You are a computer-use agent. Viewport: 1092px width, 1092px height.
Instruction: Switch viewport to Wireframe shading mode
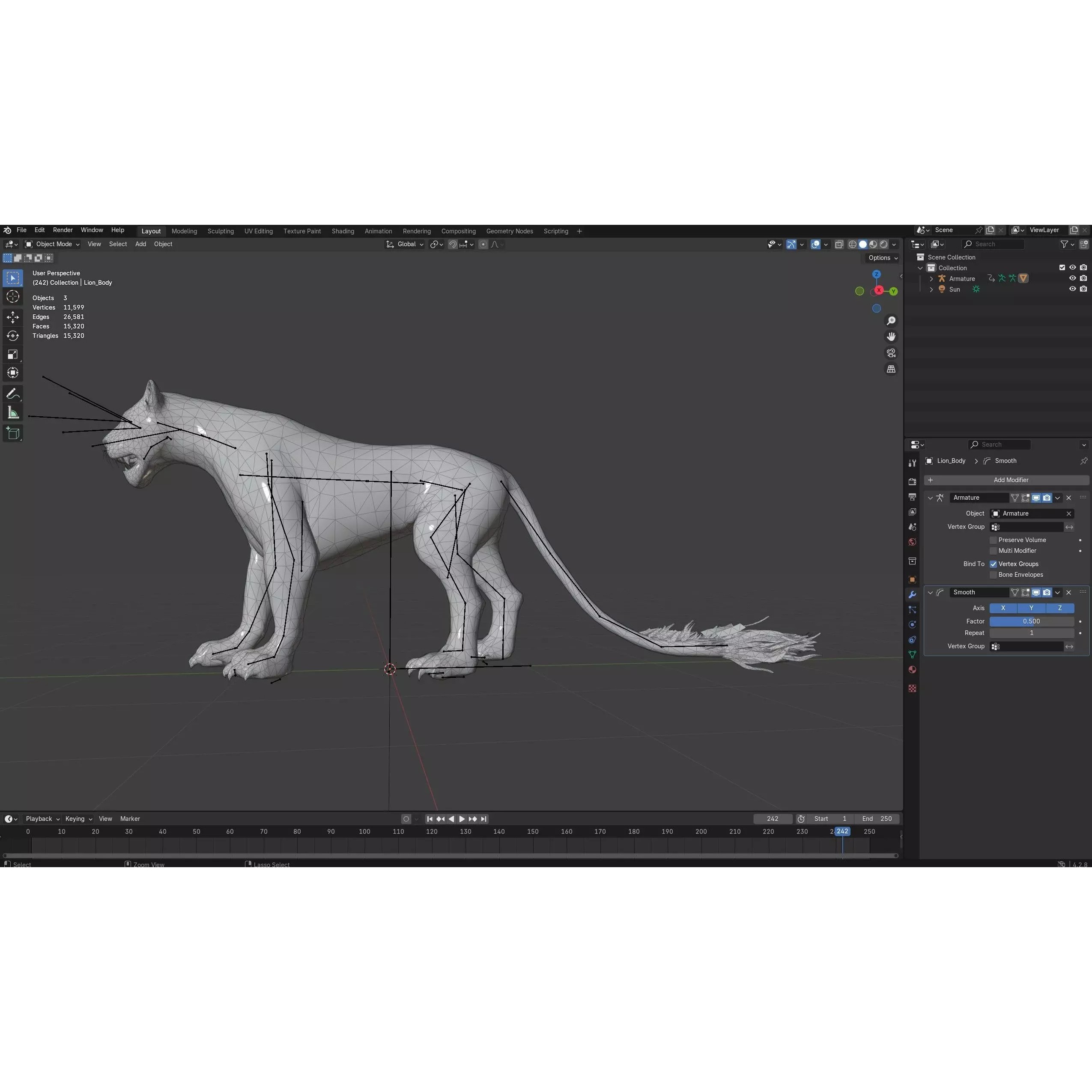(x=853, y=244)
